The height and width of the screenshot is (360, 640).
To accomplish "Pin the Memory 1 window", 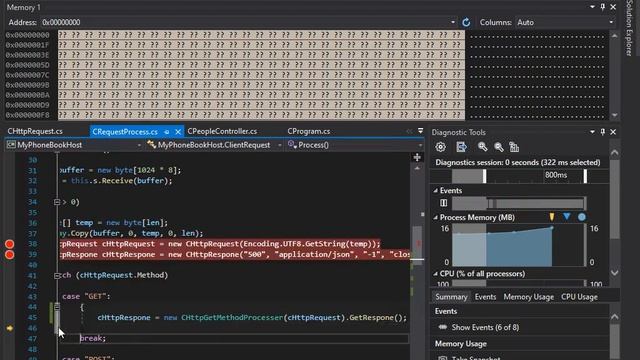I will click(602, 7).
